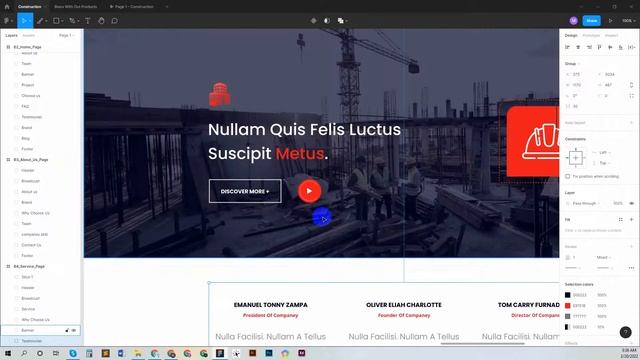Image resolution: width=640 pixels, height=360 pixels.
Task: Click the red selection color swatch
Action: 567,305
